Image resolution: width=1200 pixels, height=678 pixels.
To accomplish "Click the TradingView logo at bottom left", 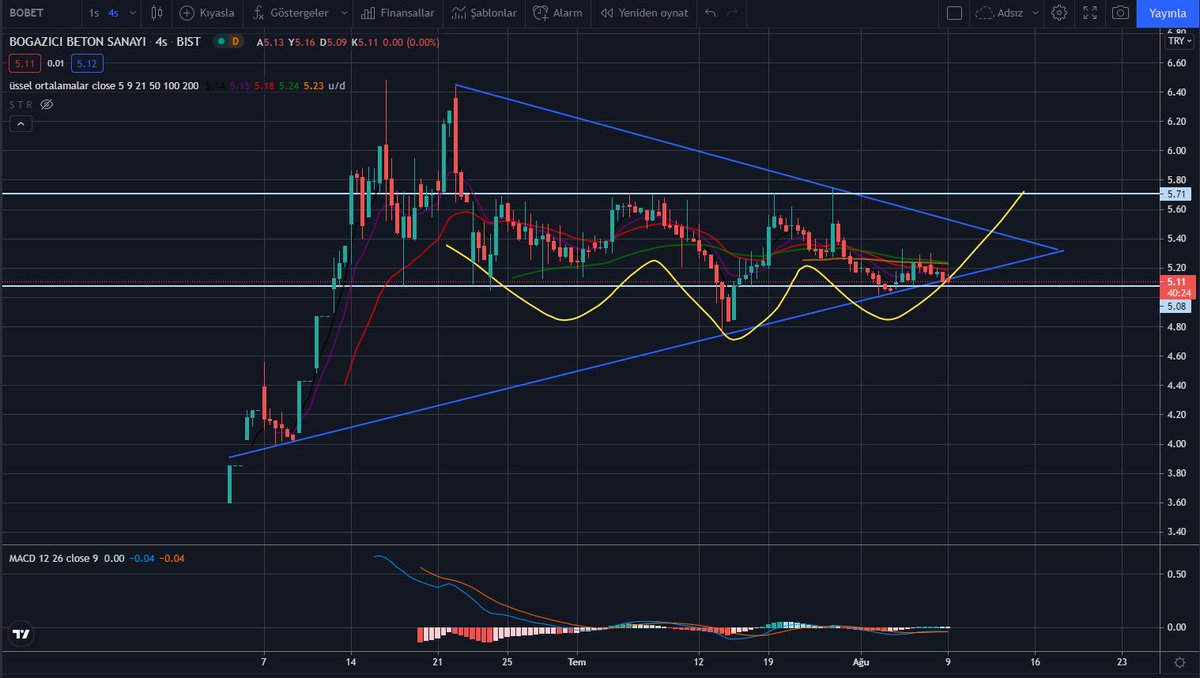I will click(x=20, y=634).
